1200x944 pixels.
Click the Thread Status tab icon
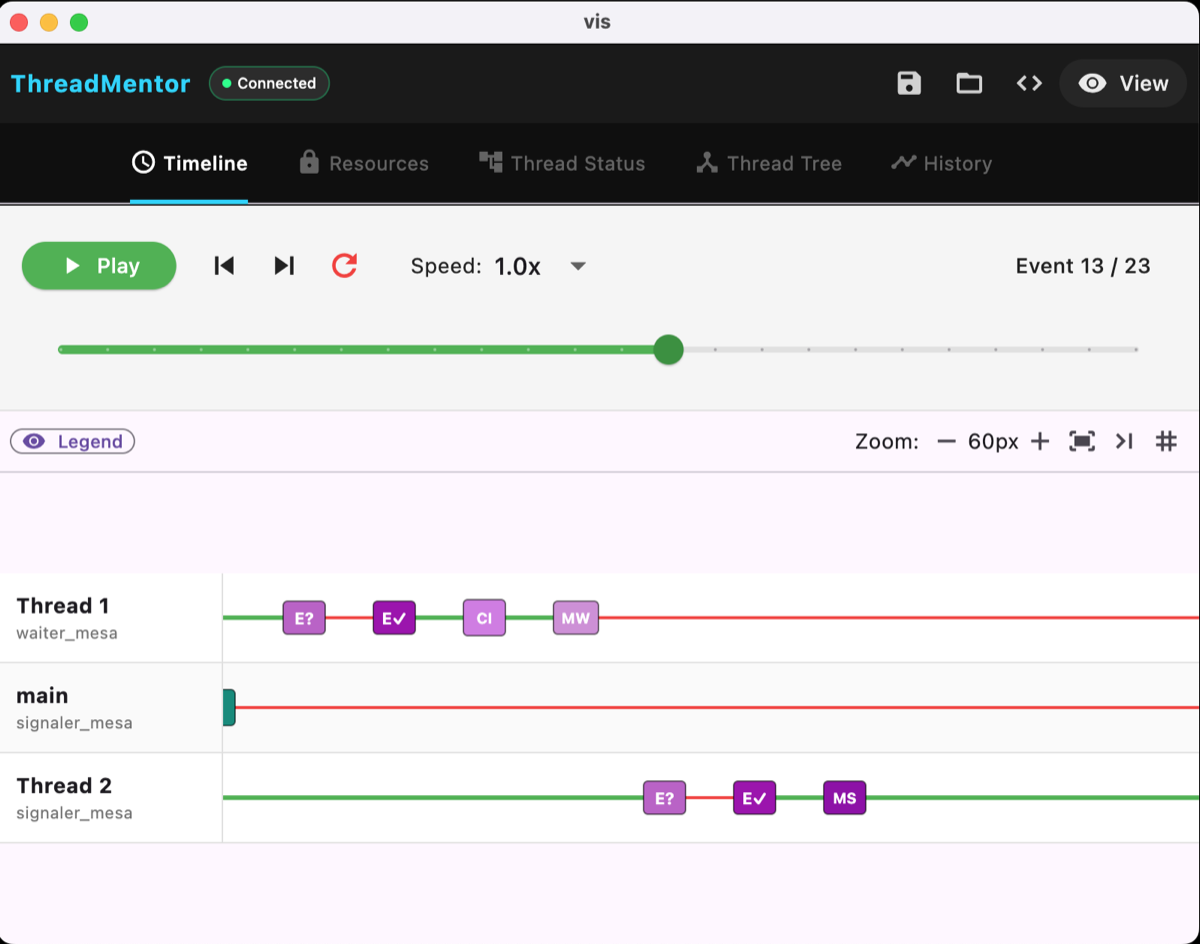(x=490, y=162)
